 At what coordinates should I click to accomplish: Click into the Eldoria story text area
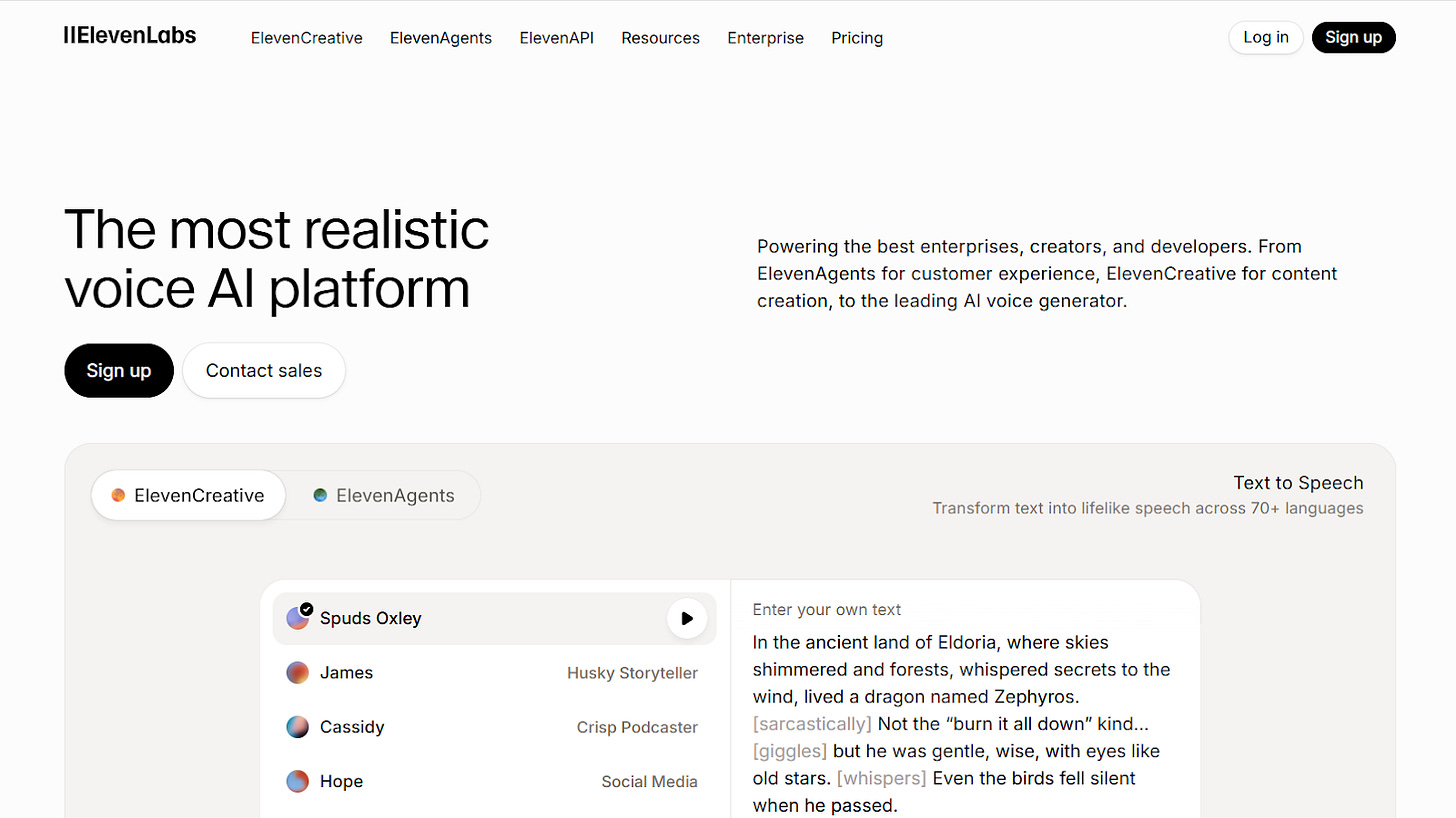[x=961, y=723]
